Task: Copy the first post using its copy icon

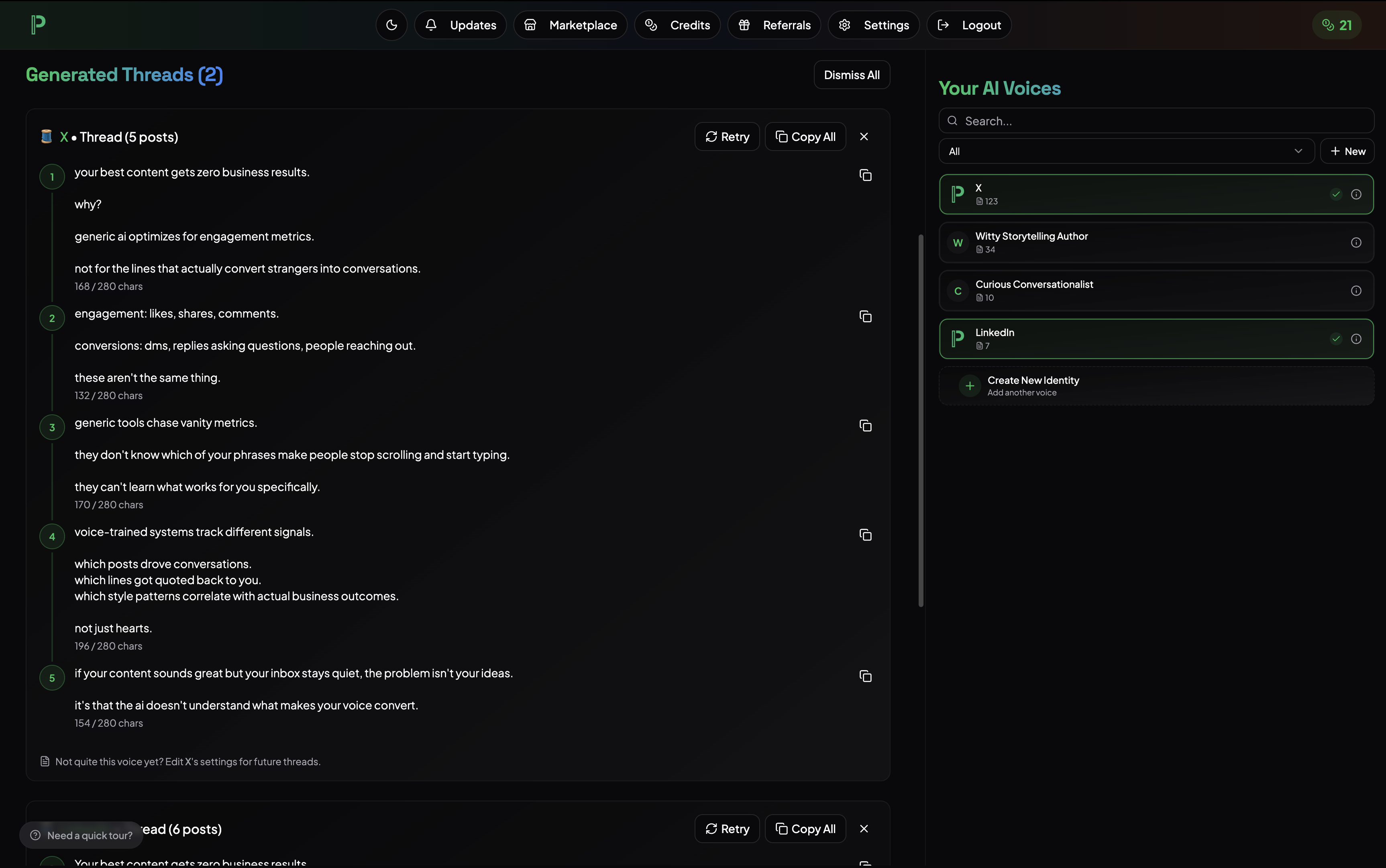Action: click(x=865, y=175)
